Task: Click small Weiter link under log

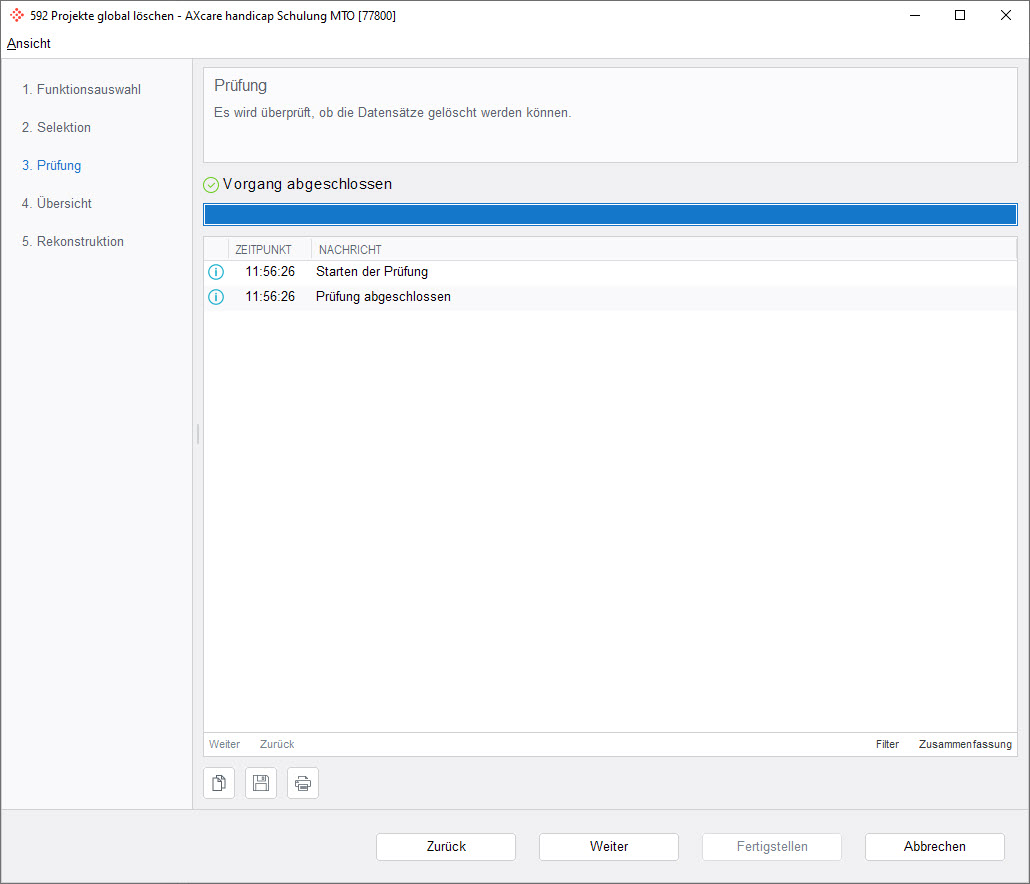Action: pos(225,744)
